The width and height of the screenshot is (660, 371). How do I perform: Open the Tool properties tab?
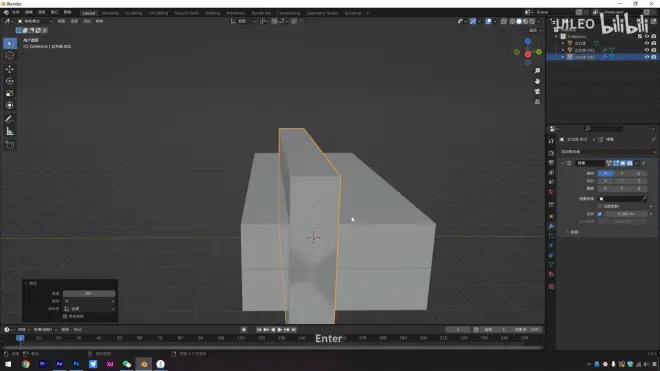click(551, 141)
